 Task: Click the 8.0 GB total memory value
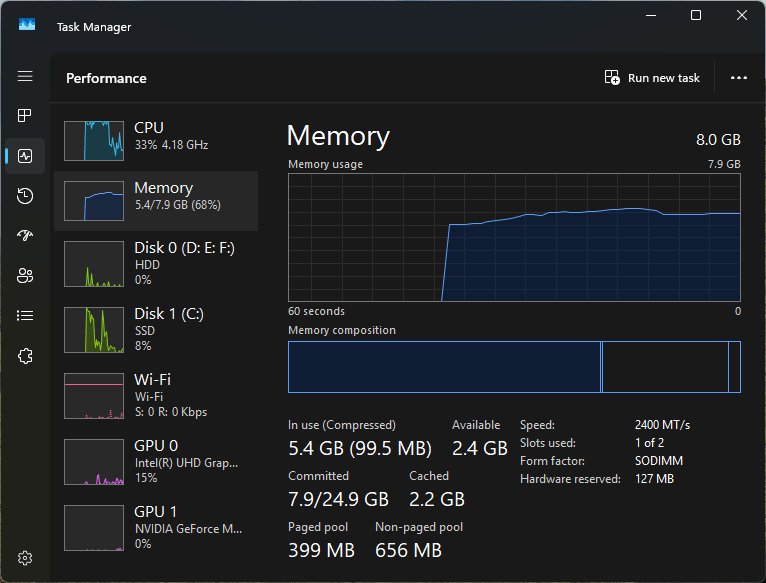tap(718, 140)
